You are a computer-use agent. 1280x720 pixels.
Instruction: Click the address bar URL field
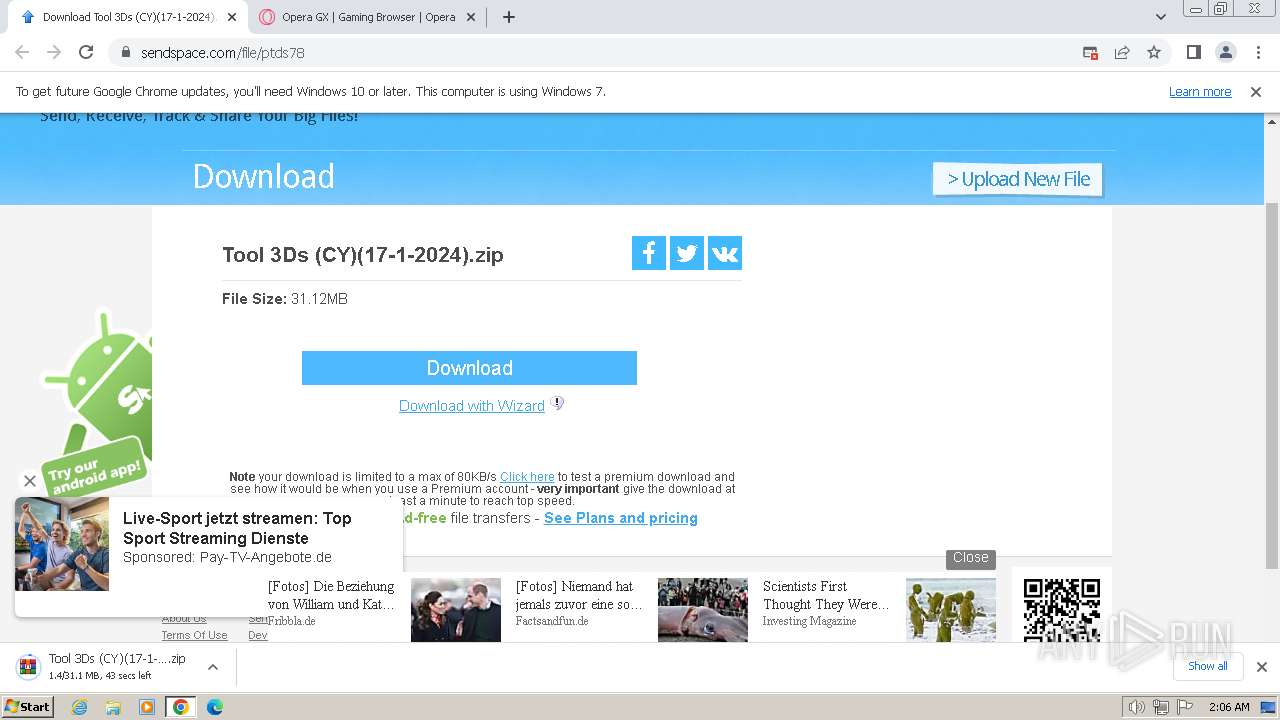click(x=600, y=52)
